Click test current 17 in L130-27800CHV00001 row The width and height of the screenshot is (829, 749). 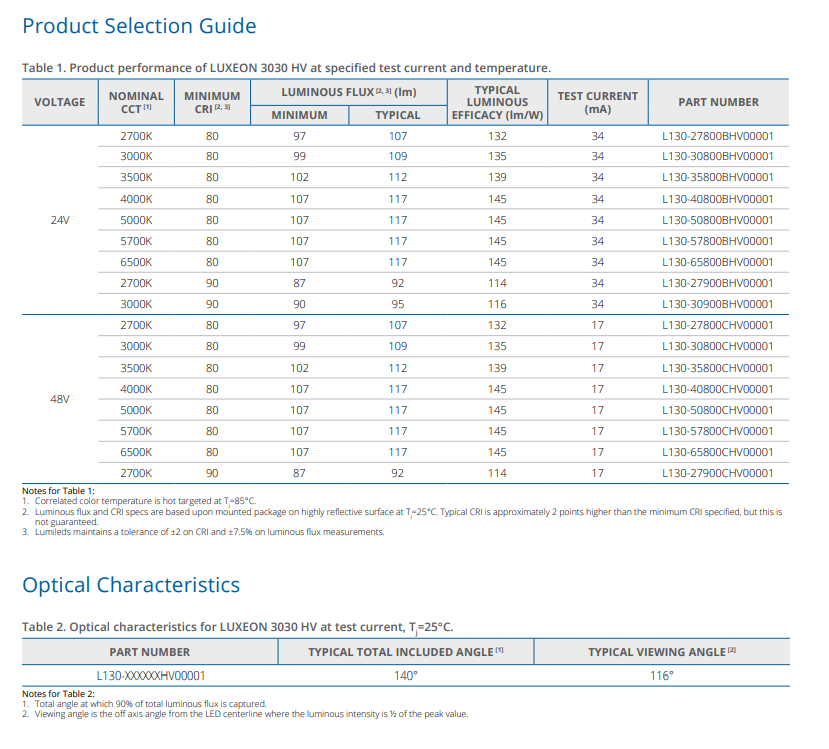pos(597,326)
